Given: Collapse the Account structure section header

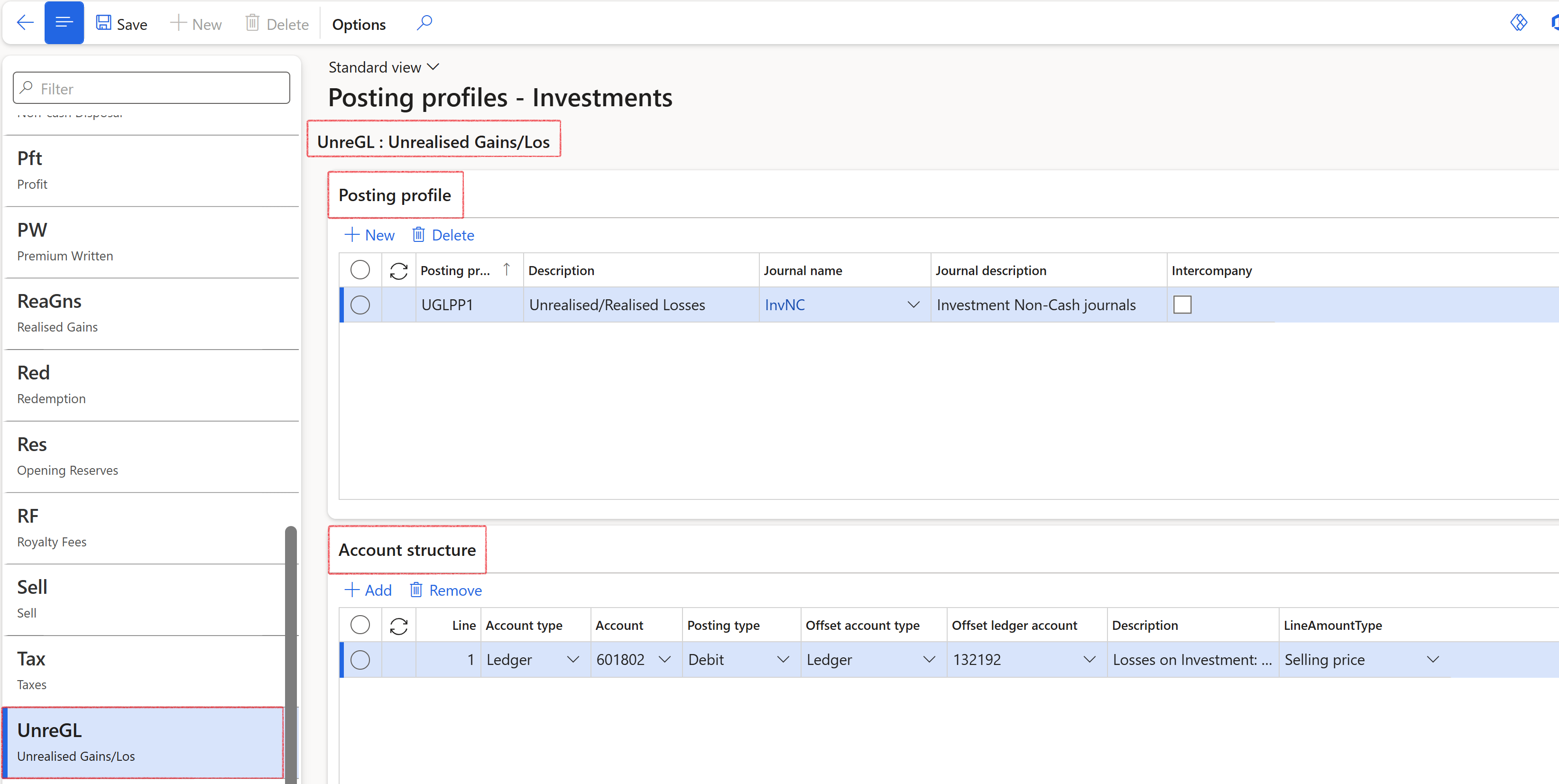Looking at the screenshot, I should (x=407, y=550).
